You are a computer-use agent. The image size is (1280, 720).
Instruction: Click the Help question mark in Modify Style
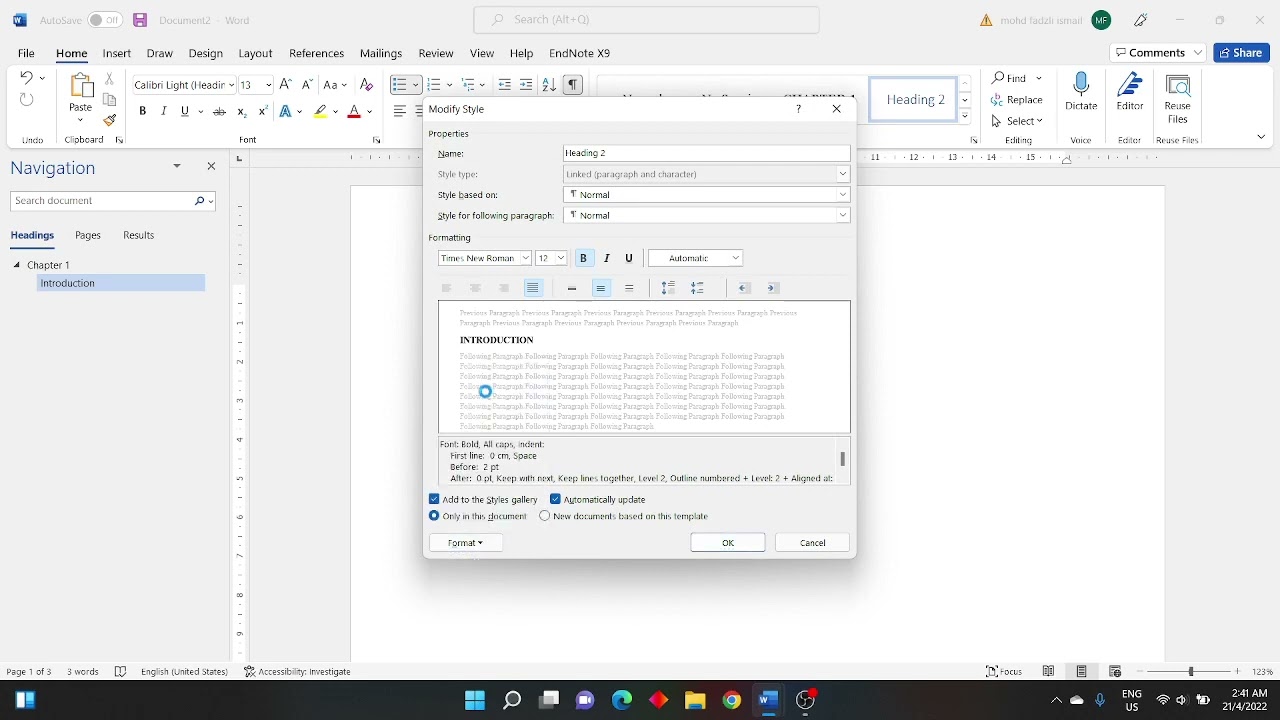[x=798, y=109]
